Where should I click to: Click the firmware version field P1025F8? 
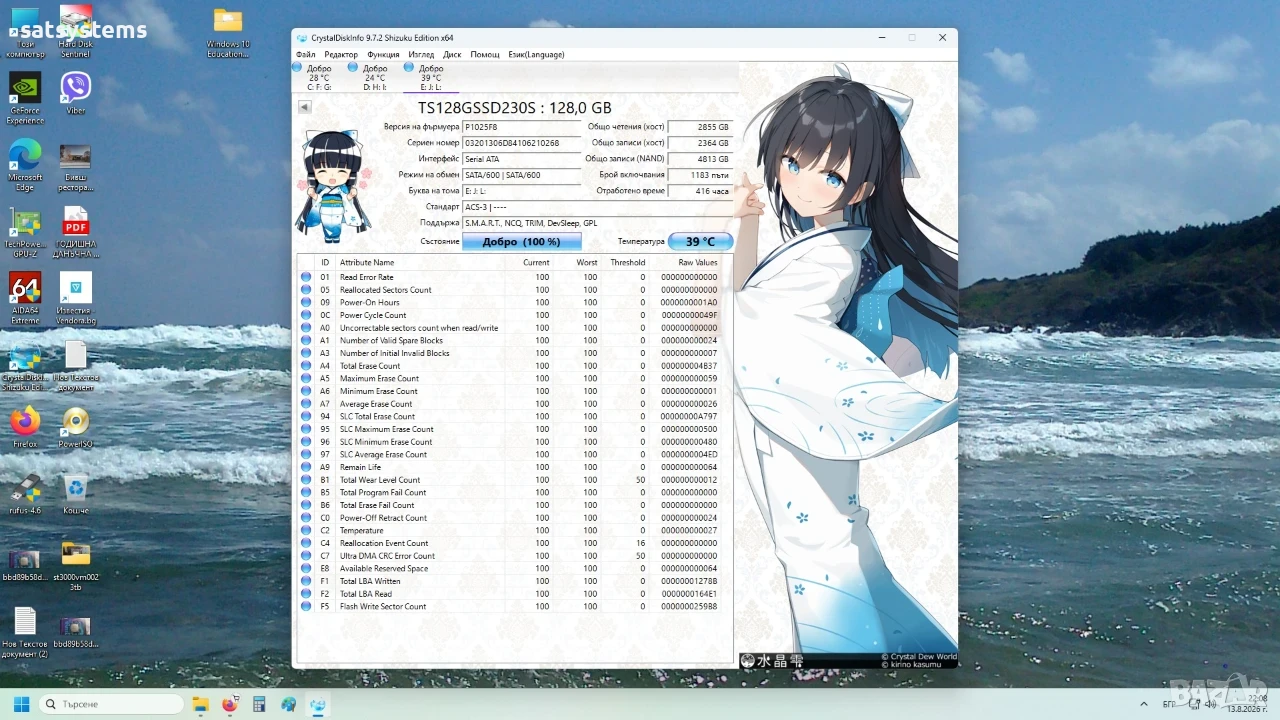(x=521, y=127)
